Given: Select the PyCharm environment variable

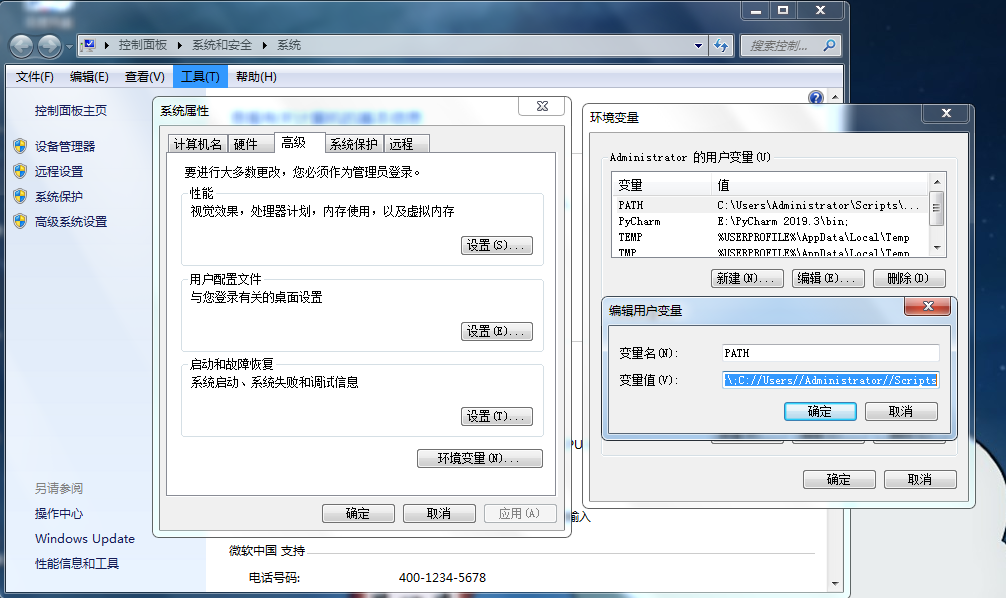Looking at the screenshot, I should pyautogui.click(x=700, y=220).
